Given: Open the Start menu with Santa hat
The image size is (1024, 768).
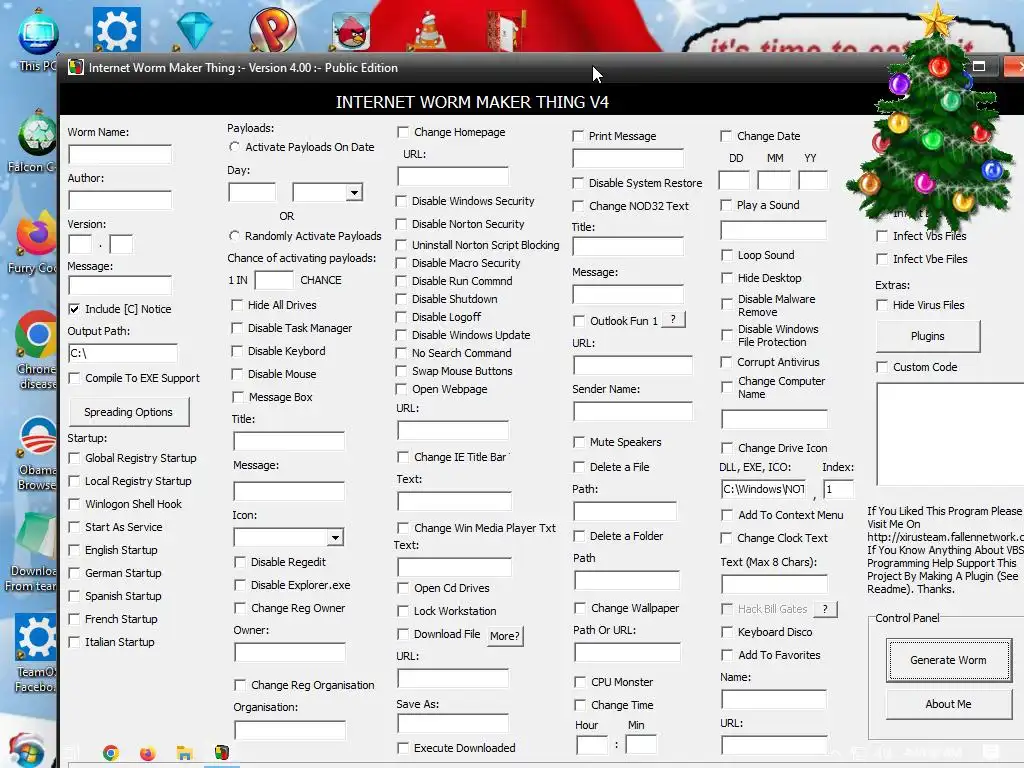Looking at the screenshot, I should [x=26, y=750].
